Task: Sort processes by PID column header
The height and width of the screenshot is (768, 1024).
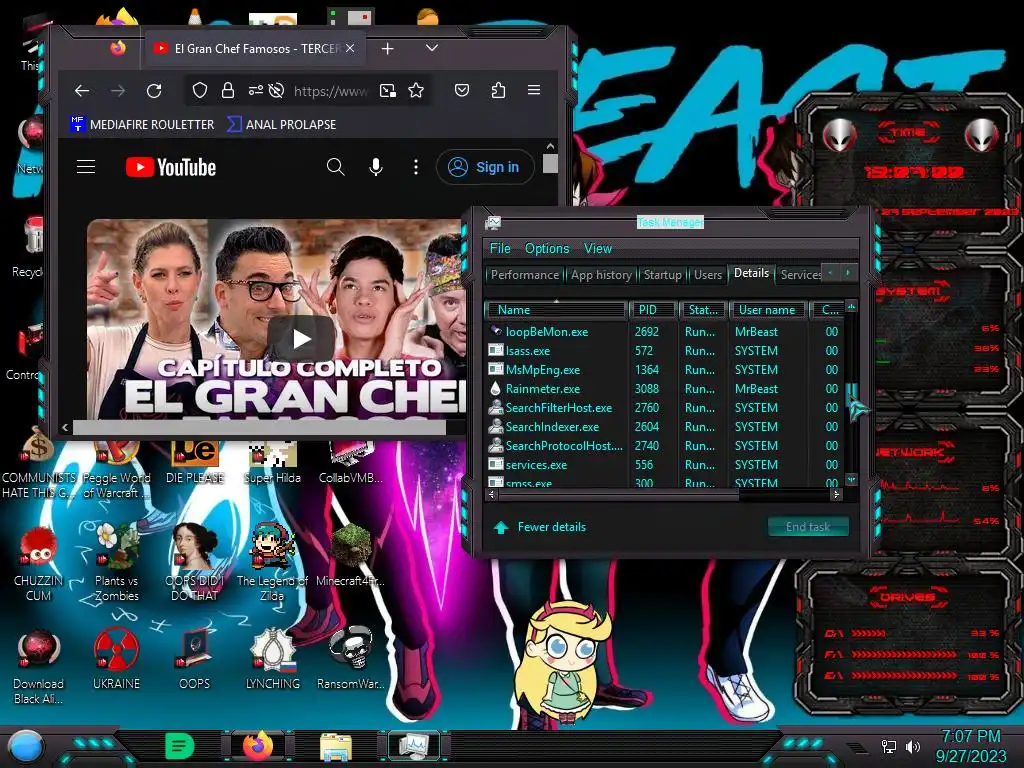Action: 652,310
